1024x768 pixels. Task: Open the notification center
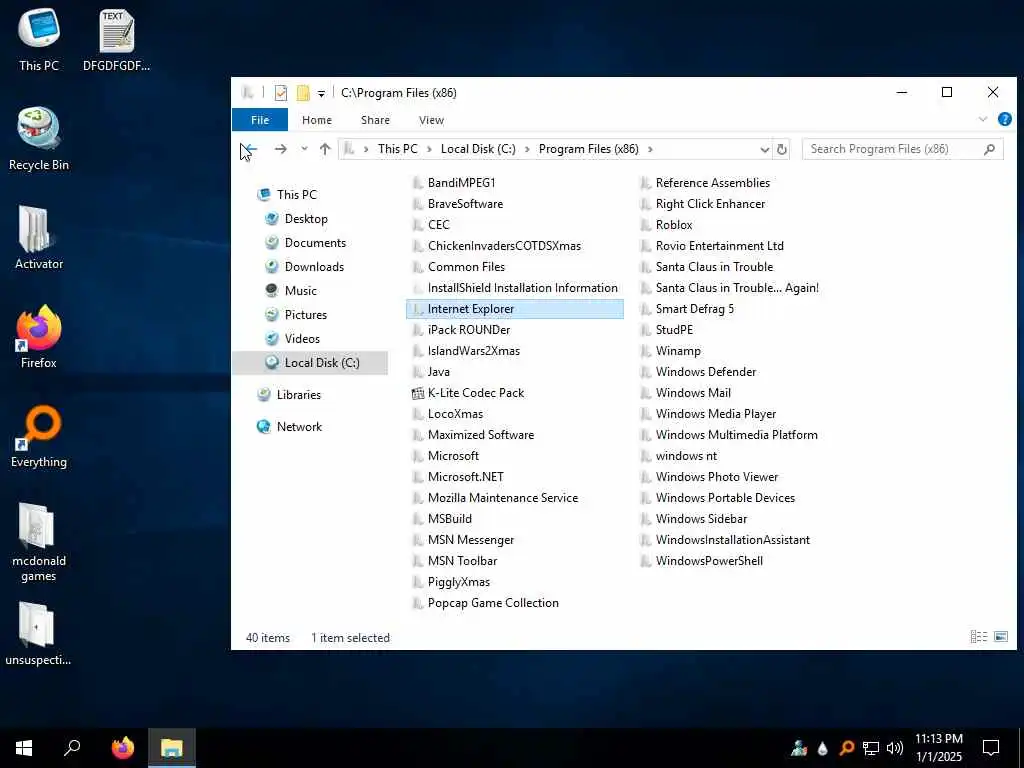[991, 748]
